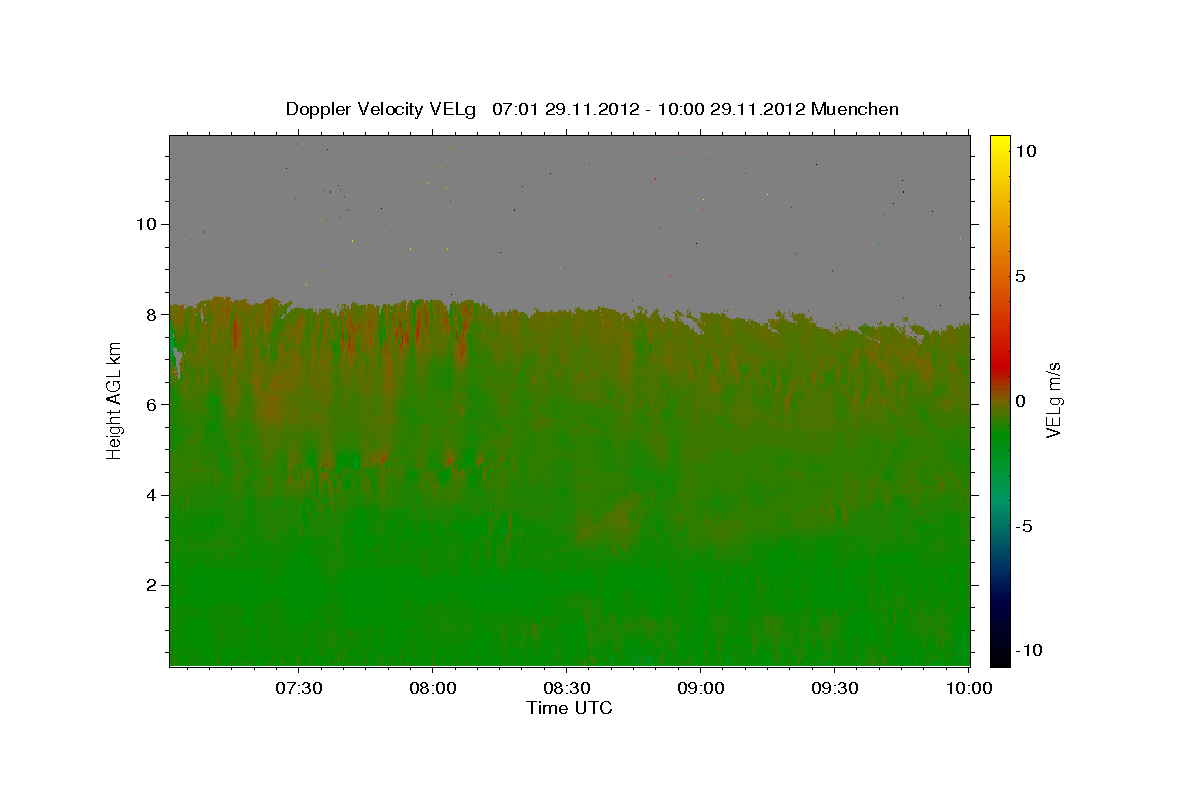1200x800 pixels.
Task: Click the '08:30' time tick label
Action: click(x=567, y=688)
